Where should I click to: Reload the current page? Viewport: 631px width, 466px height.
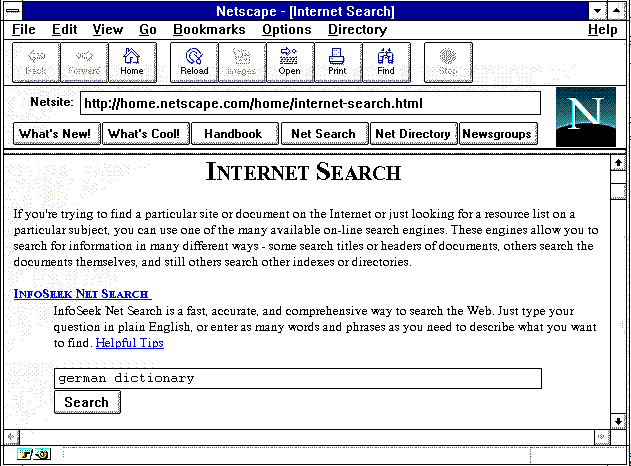tap(194, 62)
